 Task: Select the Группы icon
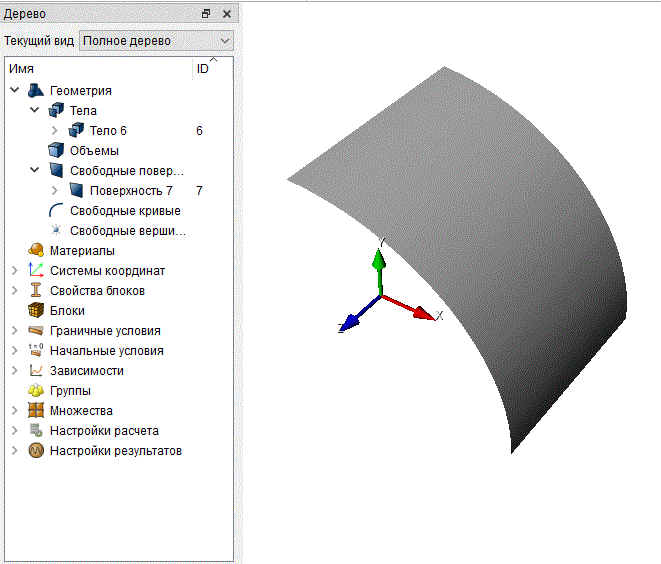pyautogui.click(x=36, y=390)
